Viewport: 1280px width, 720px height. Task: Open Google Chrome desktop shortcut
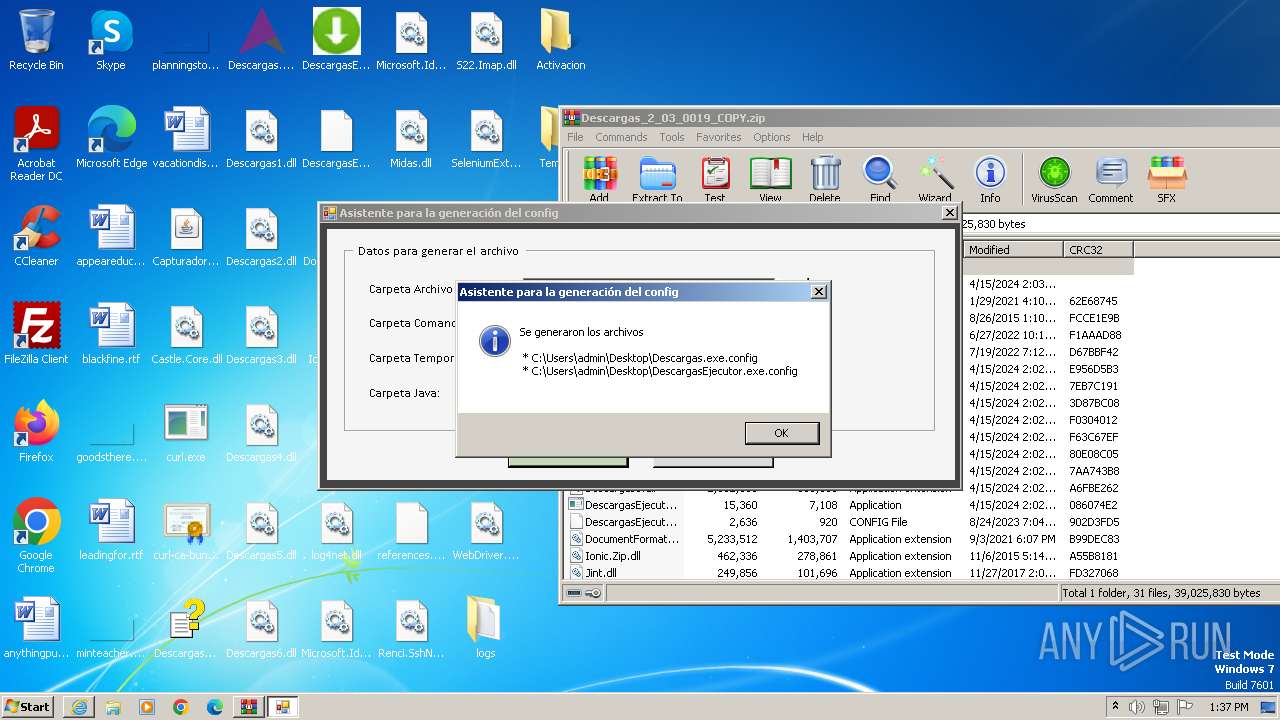click(x=36, y=537)
